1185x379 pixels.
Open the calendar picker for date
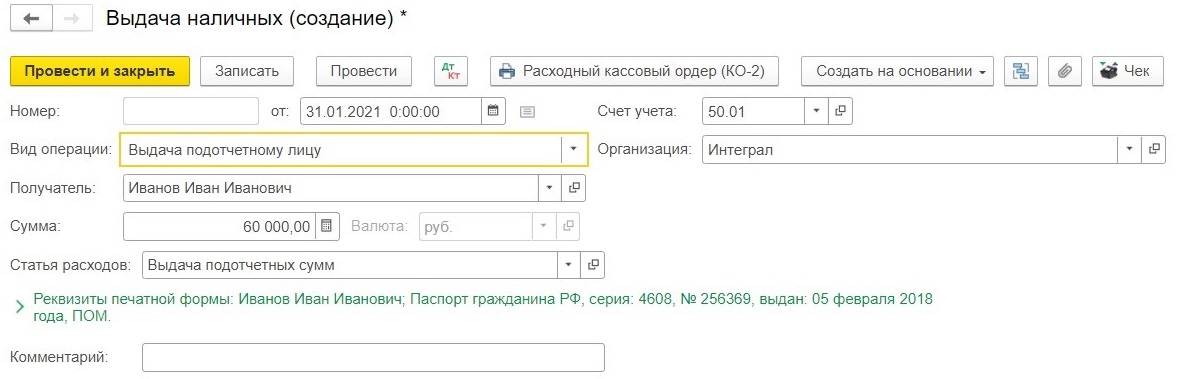pos(493,111)
